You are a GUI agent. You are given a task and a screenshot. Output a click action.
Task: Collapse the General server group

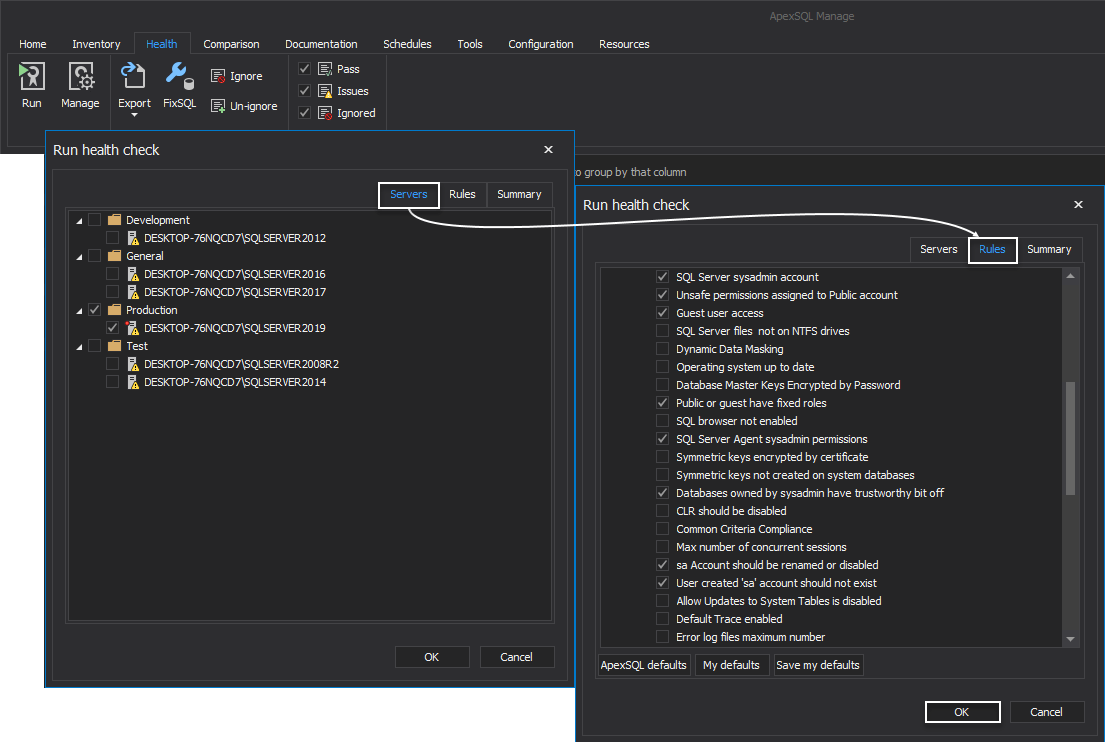click(x=80, y=256)
